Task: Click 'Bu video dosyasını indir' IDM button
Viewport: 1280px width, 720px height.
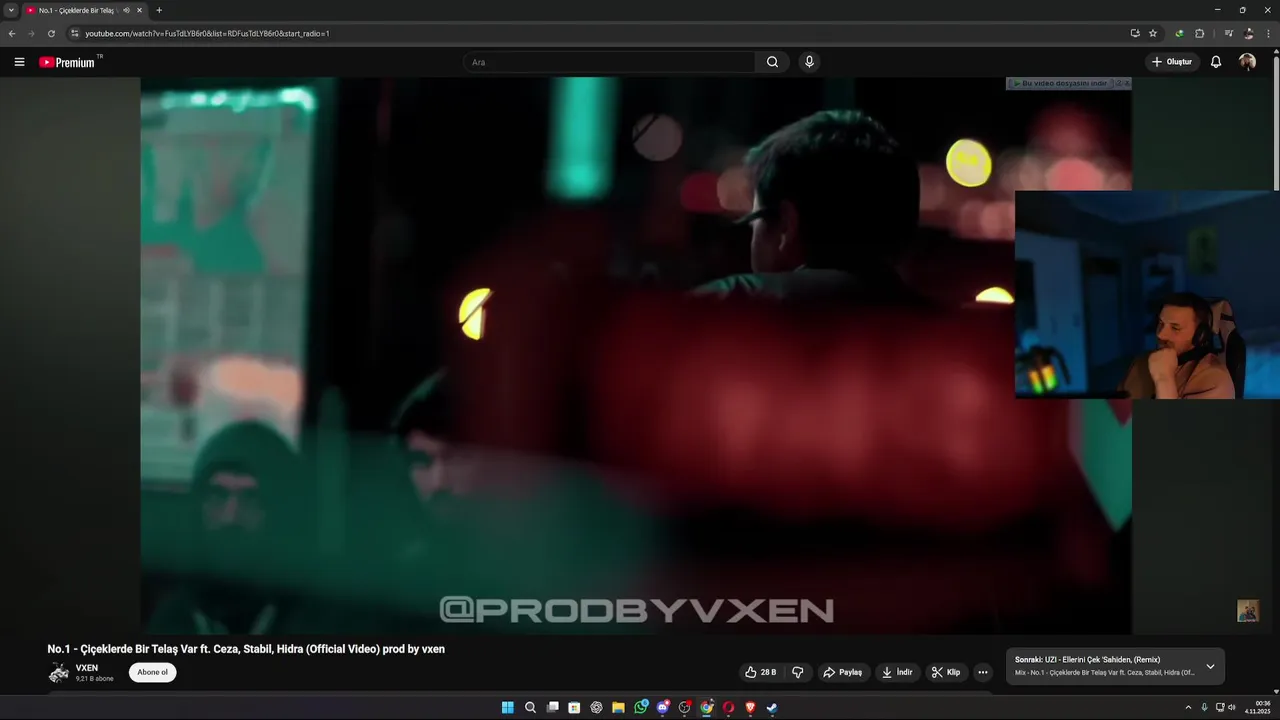Action: (1060, 83)
